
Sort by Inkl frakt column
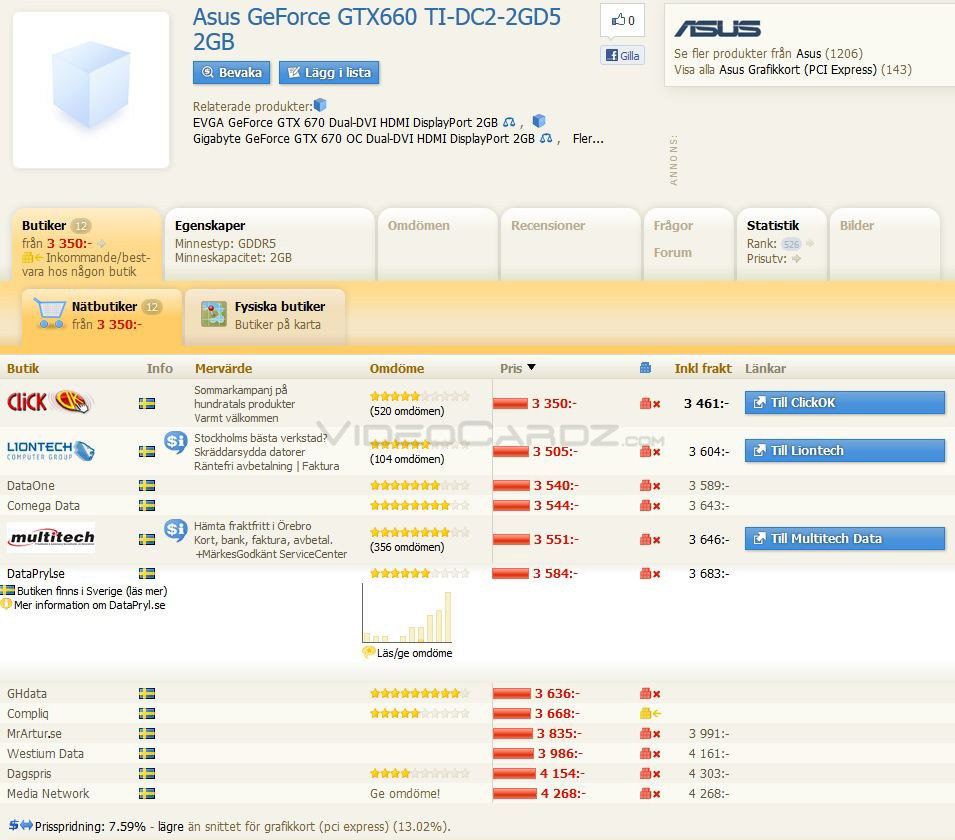click(703, 369)
